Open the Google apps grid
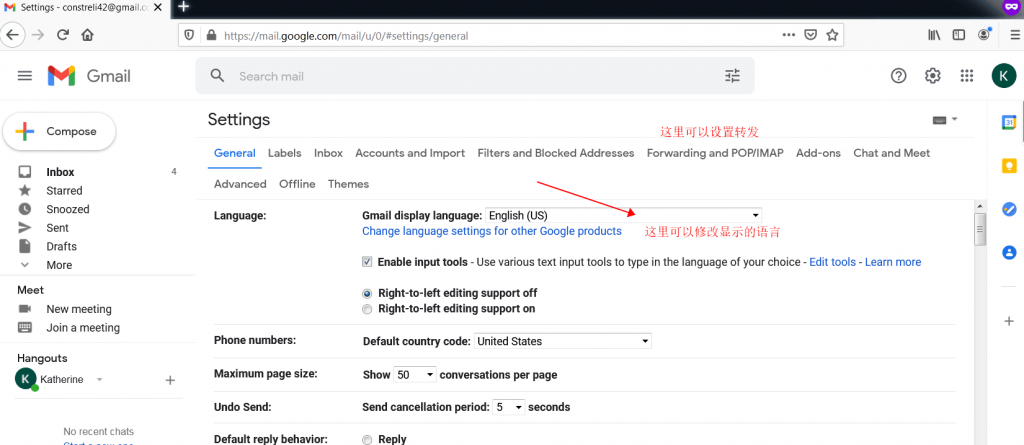 (x=967, y=76)
